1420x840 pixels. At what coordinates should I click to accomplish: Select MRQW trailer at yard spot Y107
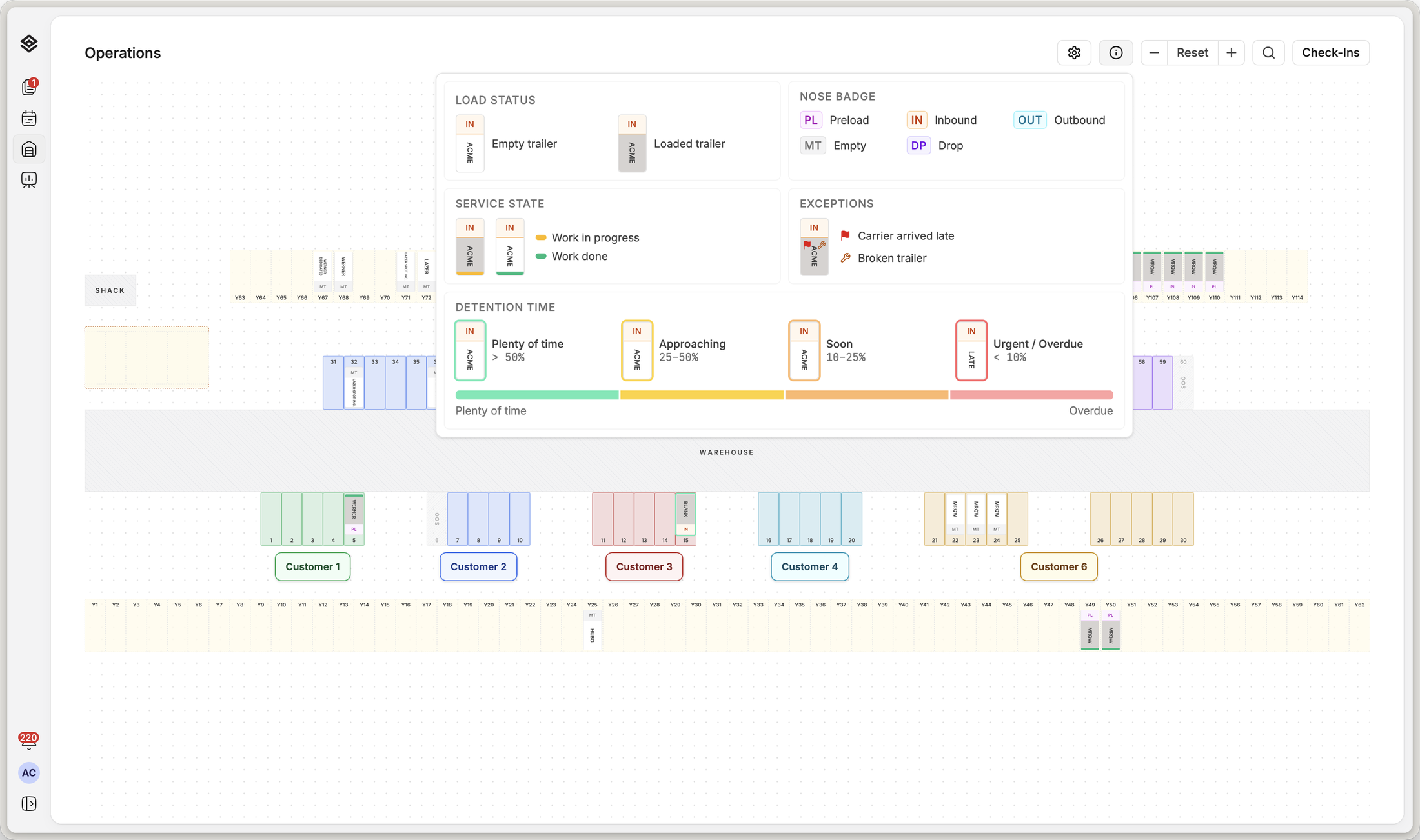coord(1152,272)
